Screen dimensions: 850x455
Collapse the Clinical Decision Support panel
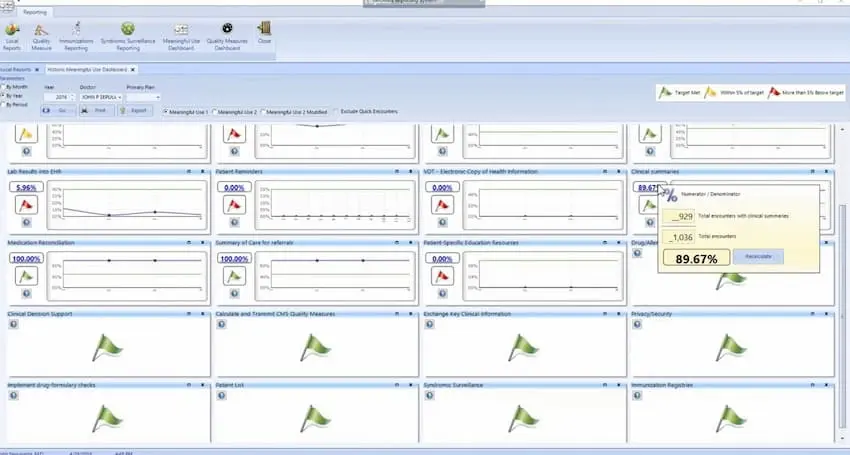coord(189,314)
